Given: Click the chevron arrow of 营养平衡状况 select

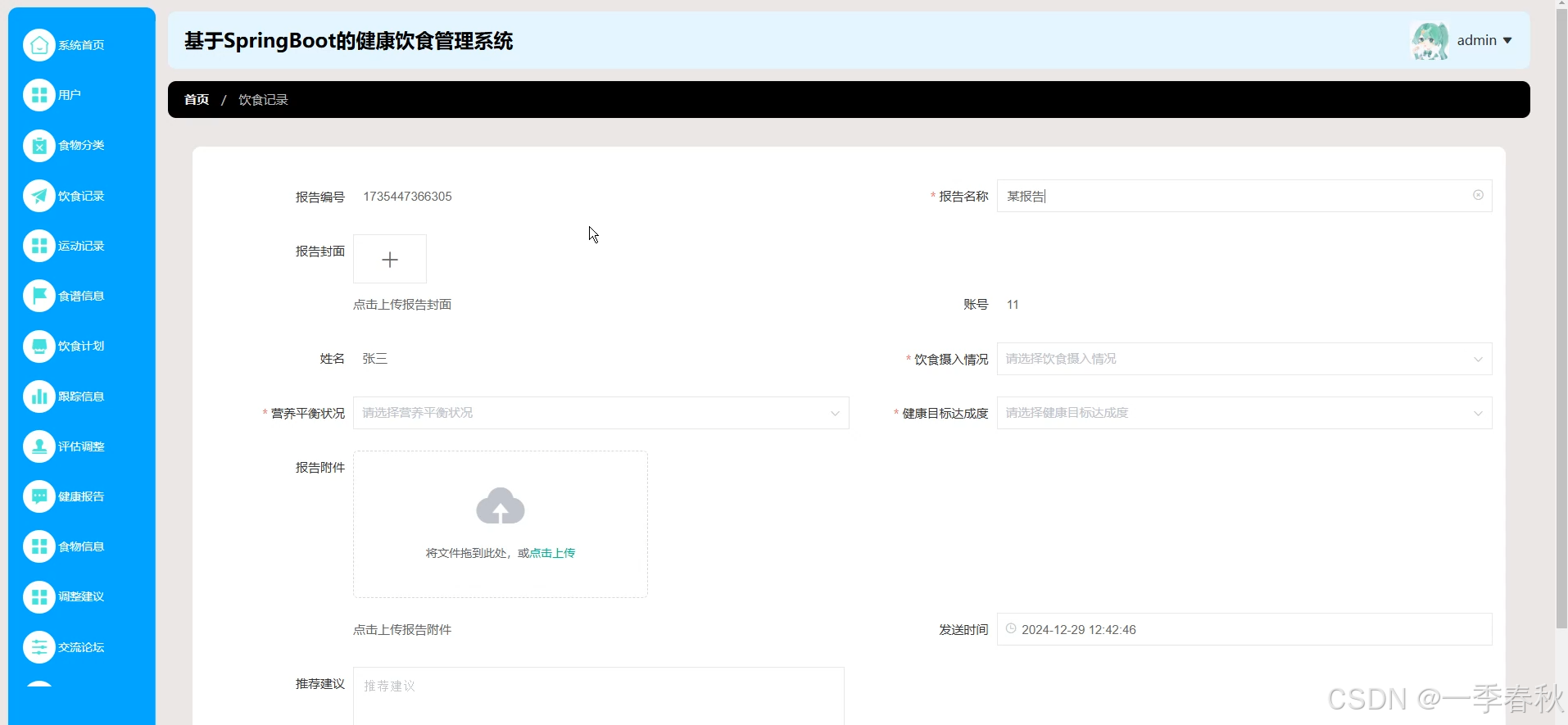Looking at the screenshot, I should tap(835, 413).
